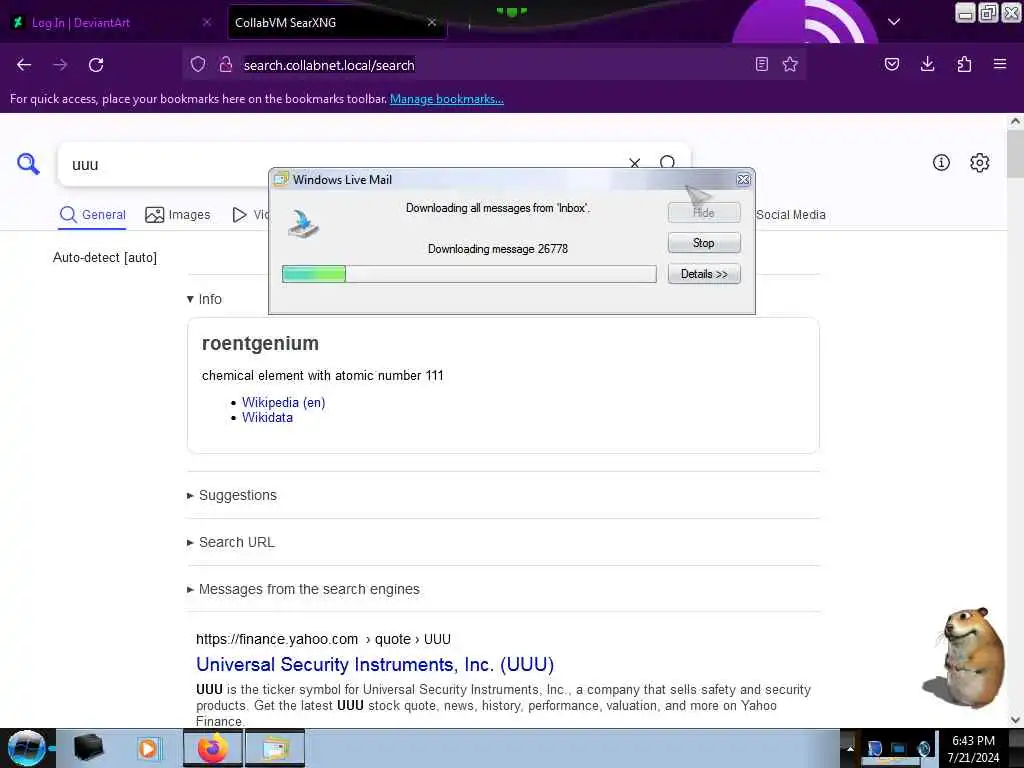
Task: Go back to the previous page
Action: pos(24,65)
